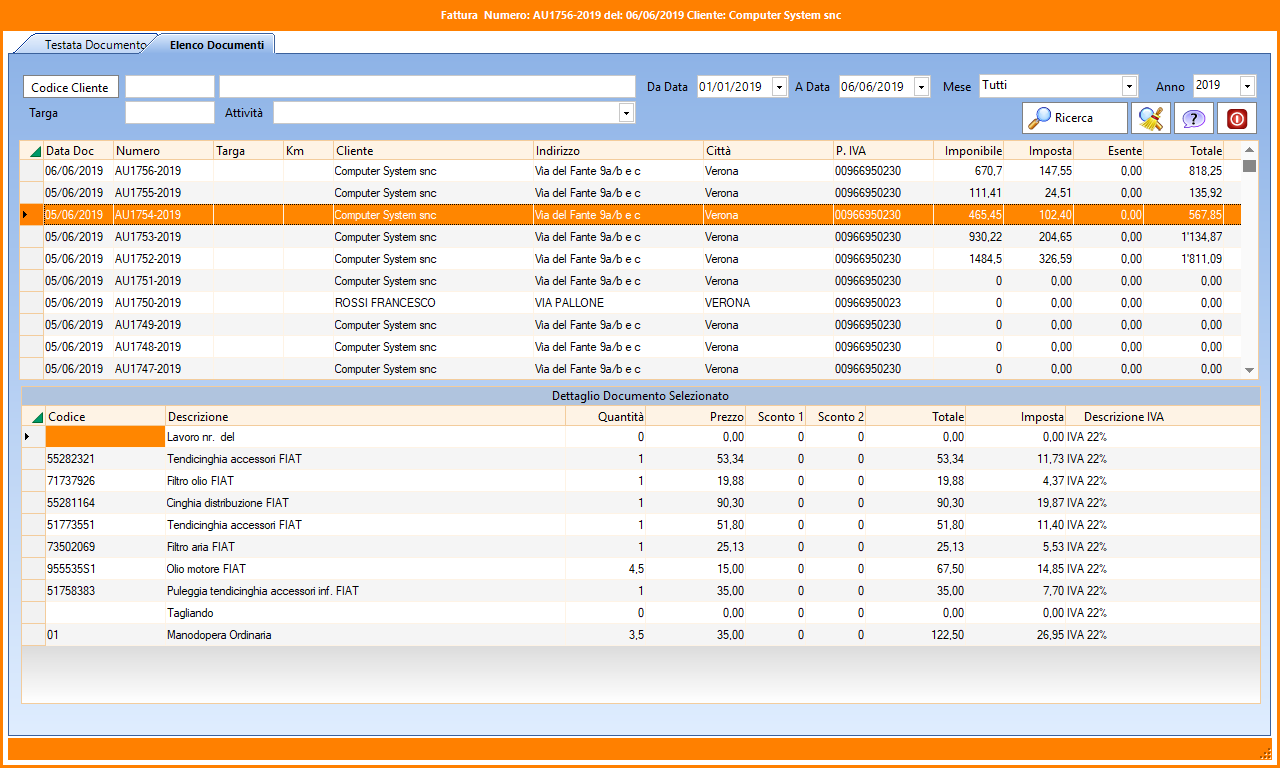1280x768 pixels.
Task: Click the Data Doc column header
Action: (78, 151)
